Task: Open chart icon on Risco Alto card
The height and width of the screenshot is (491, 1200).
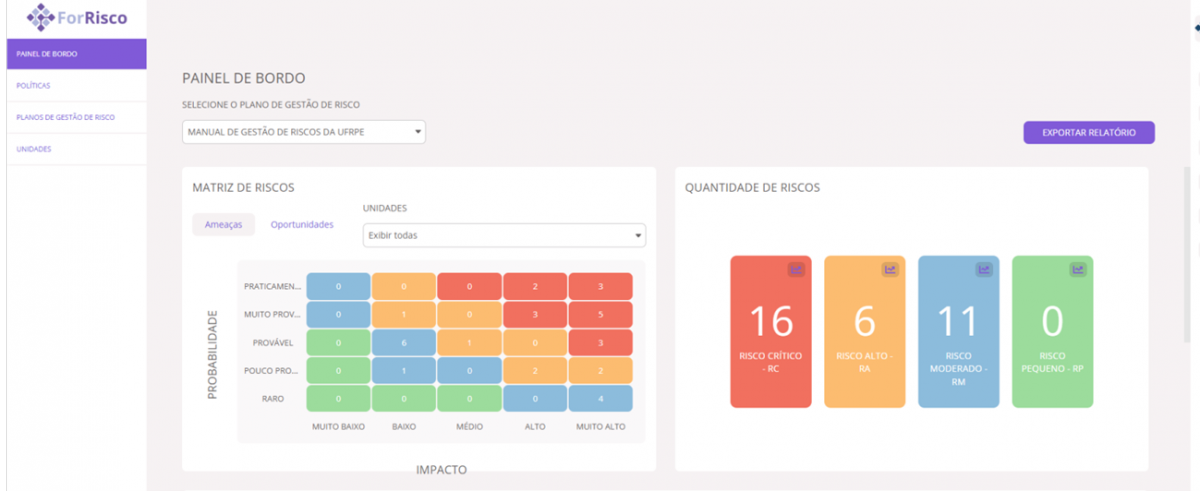Action: (x=890, y=269)
